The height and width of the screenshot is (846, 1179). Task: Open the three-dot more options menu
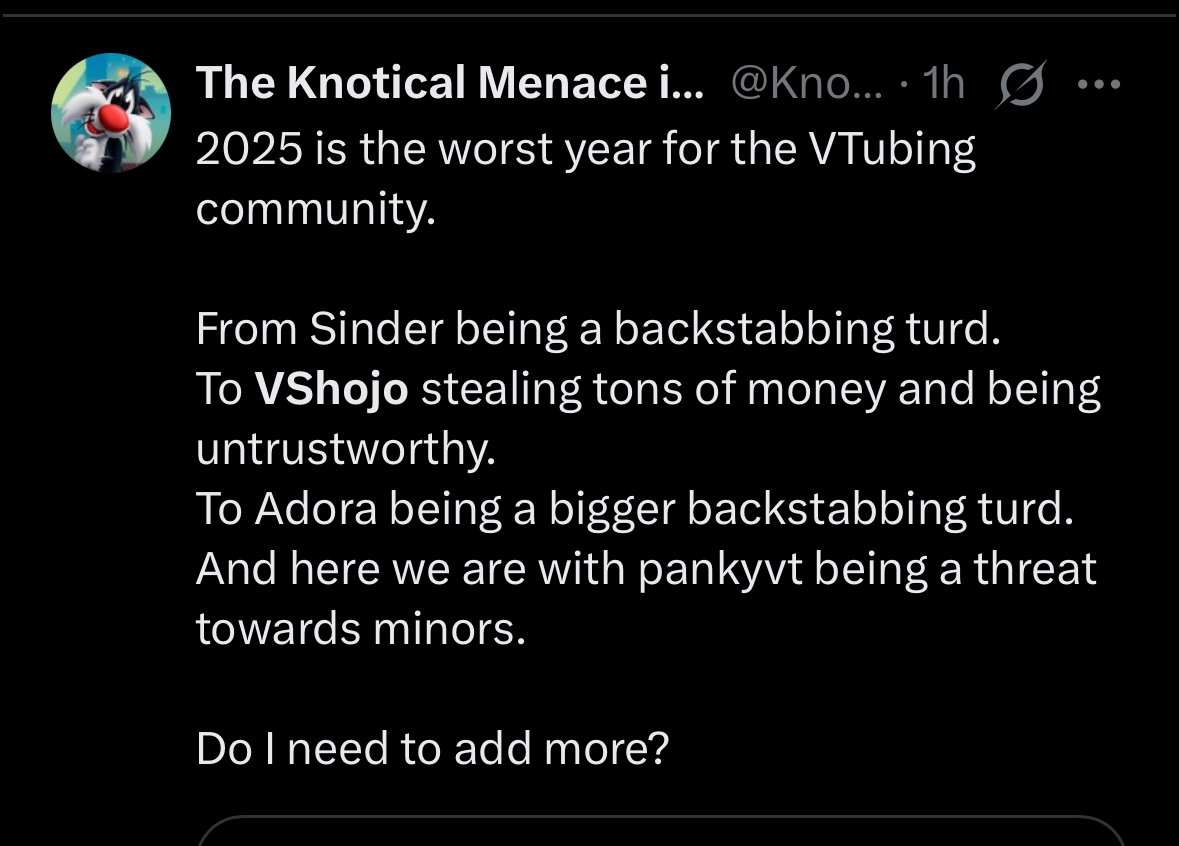(x=1099, y=85)
